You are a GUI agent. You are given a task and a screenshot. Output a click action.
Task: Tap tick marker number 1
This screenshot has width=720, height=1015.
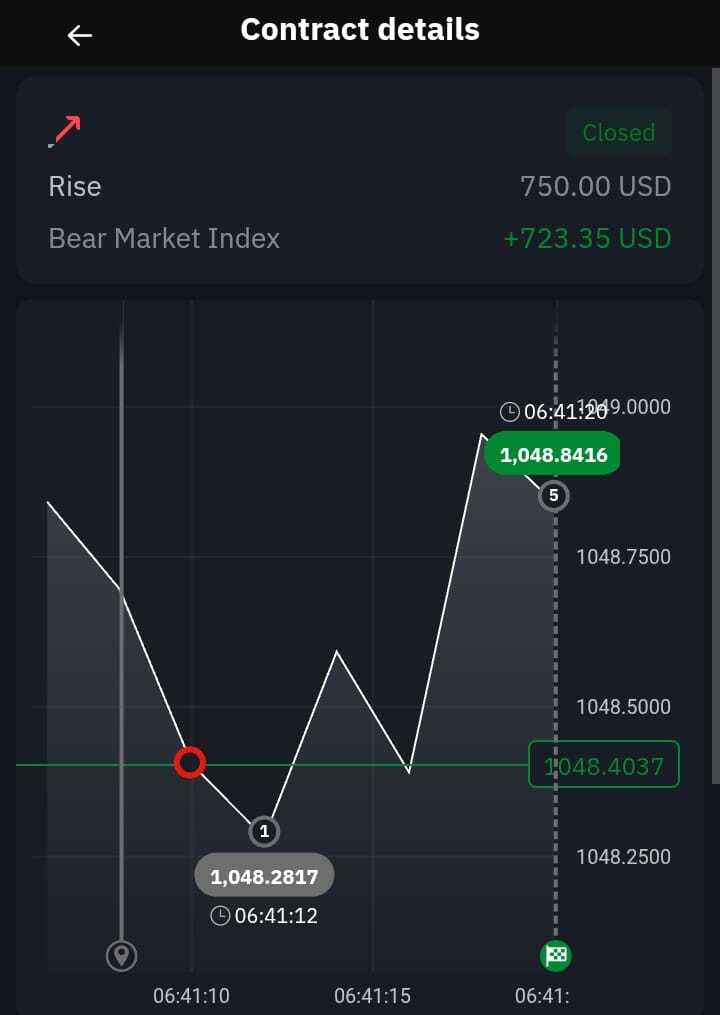pyautogui.click(x=264, y=831)
